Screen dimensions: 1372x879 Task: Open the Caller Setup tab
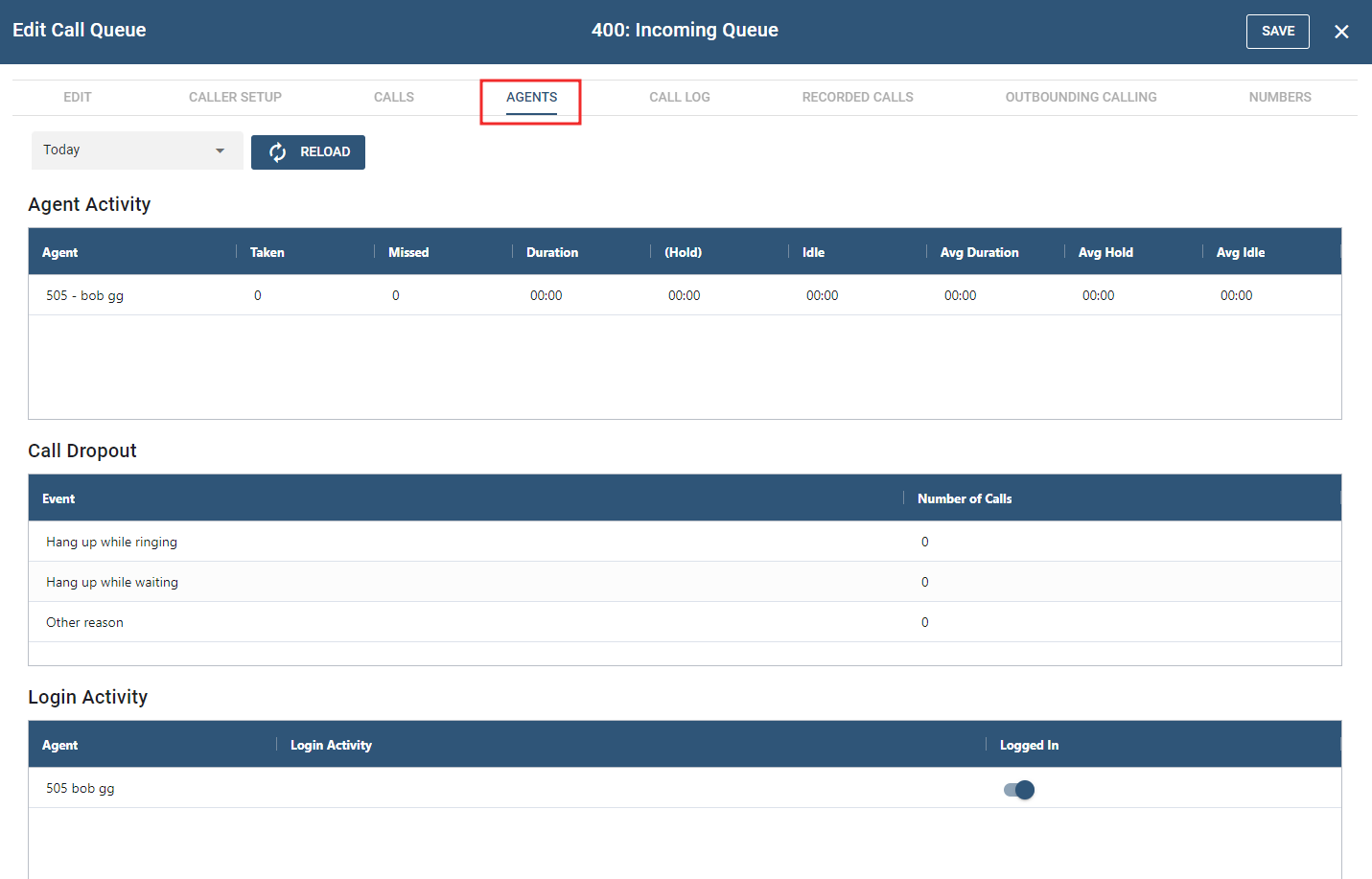point(235,97)
